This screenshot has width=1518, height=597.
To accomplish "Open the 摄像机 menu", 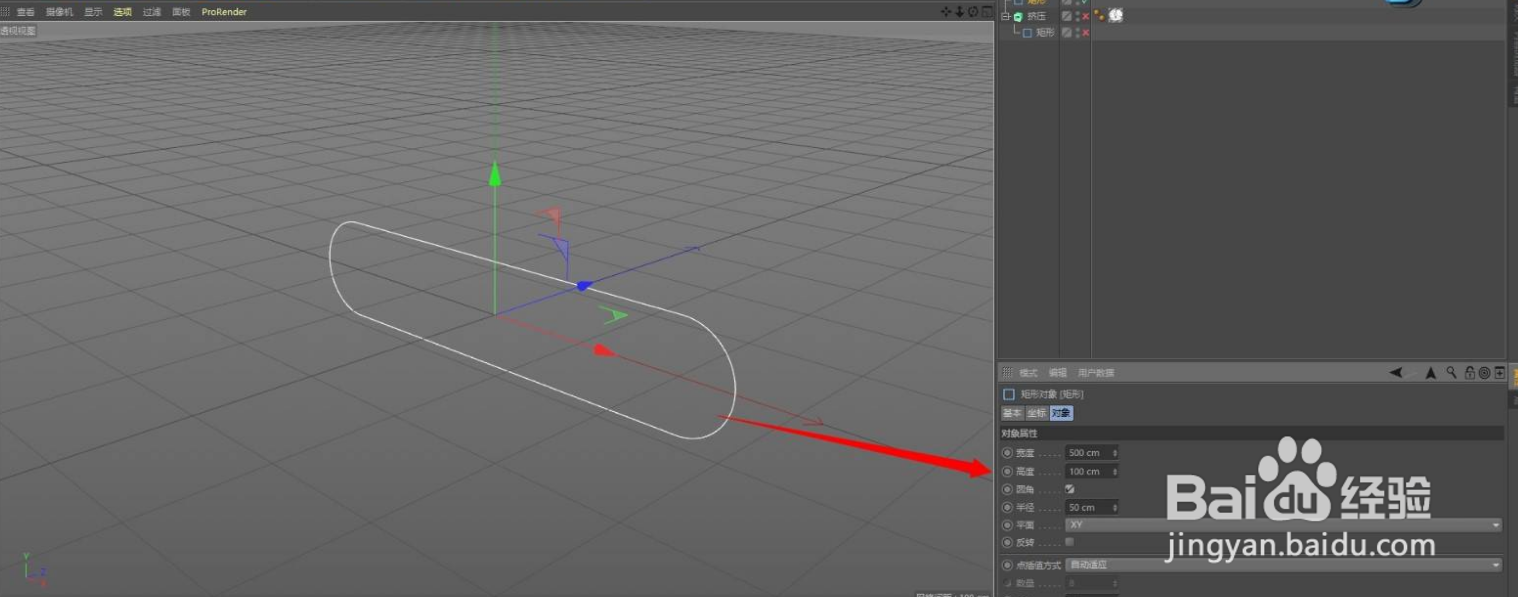I will 59,12.
